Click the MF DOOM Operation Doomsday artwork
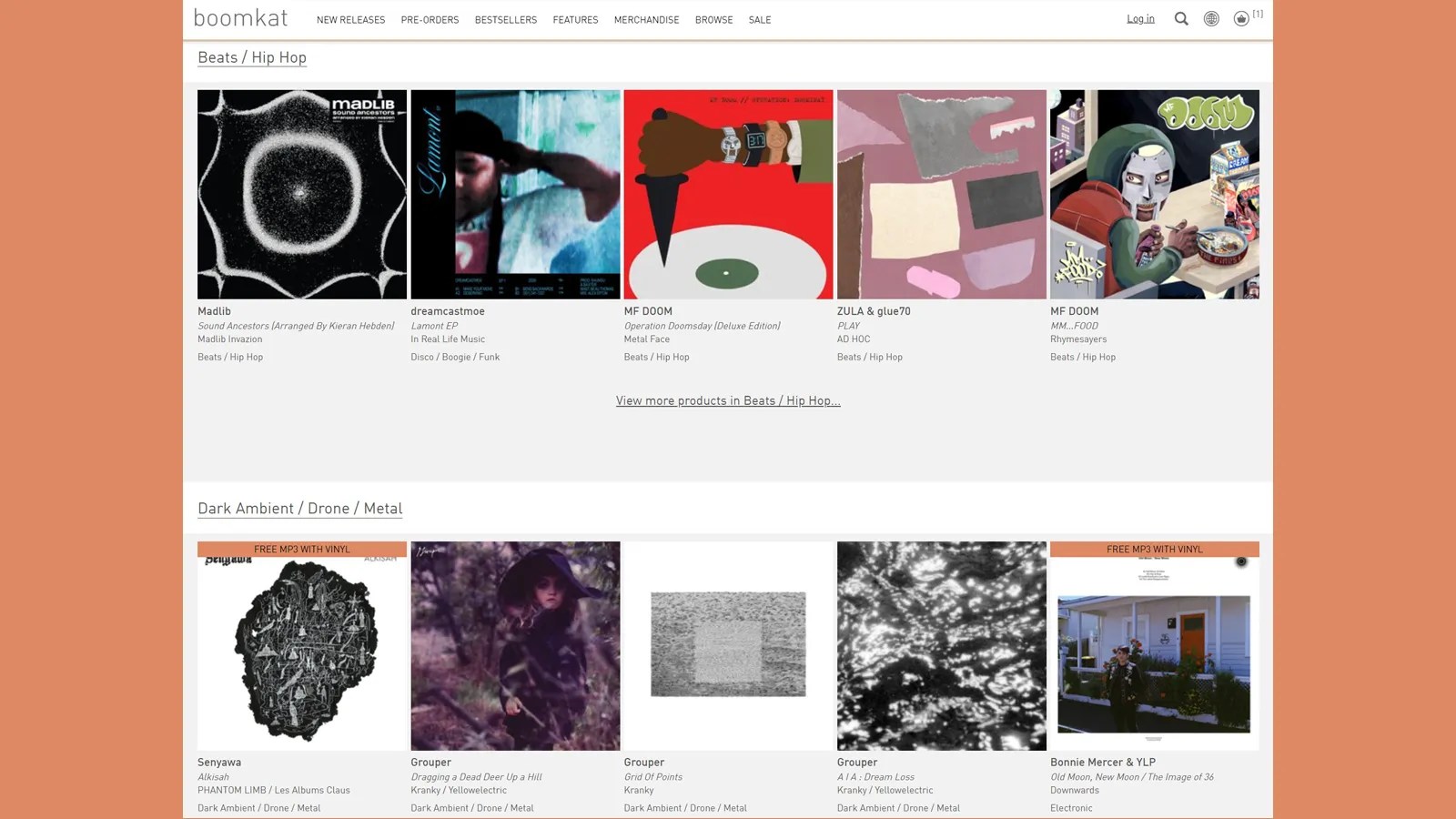Image resolution: width=1456 pixels, height=819 pixels. click(x=728, y=195)
